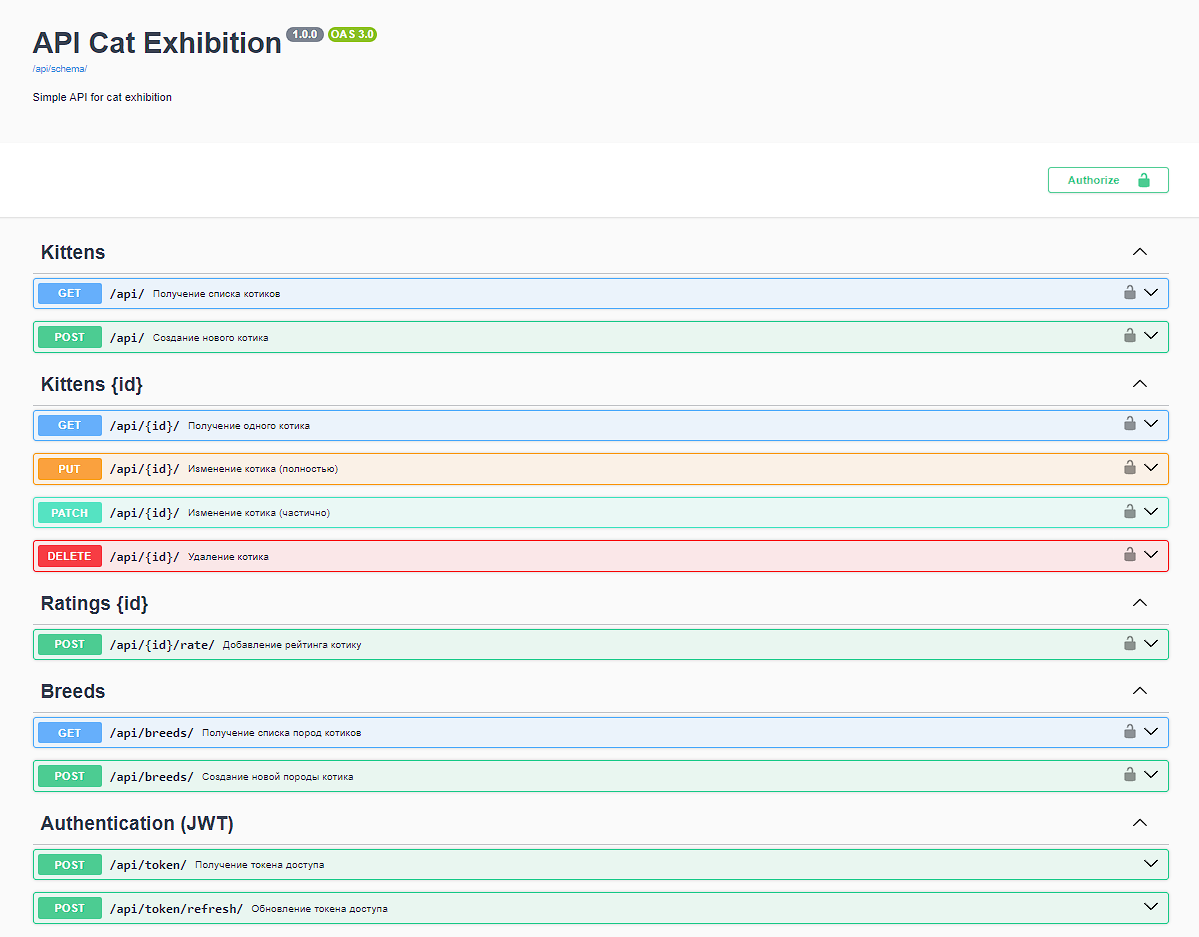Collapse the Kittens section heading
The width and height of the screenshot is (1199, 937).
point(601,252)
